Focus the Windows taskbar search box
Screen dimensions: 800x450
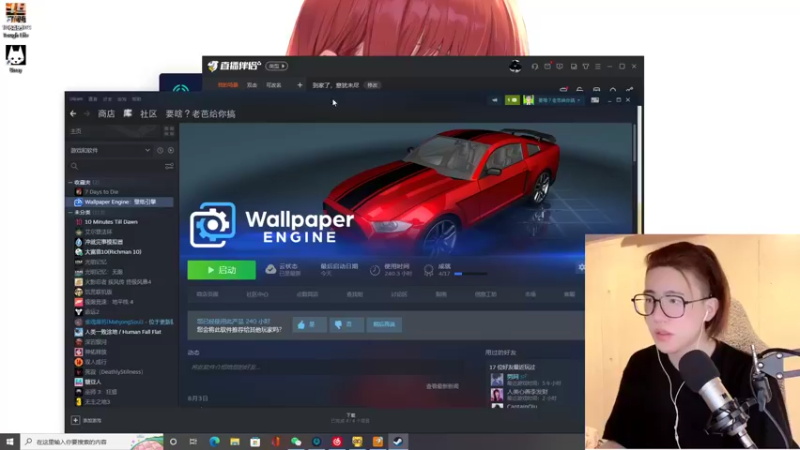(92, 442)
